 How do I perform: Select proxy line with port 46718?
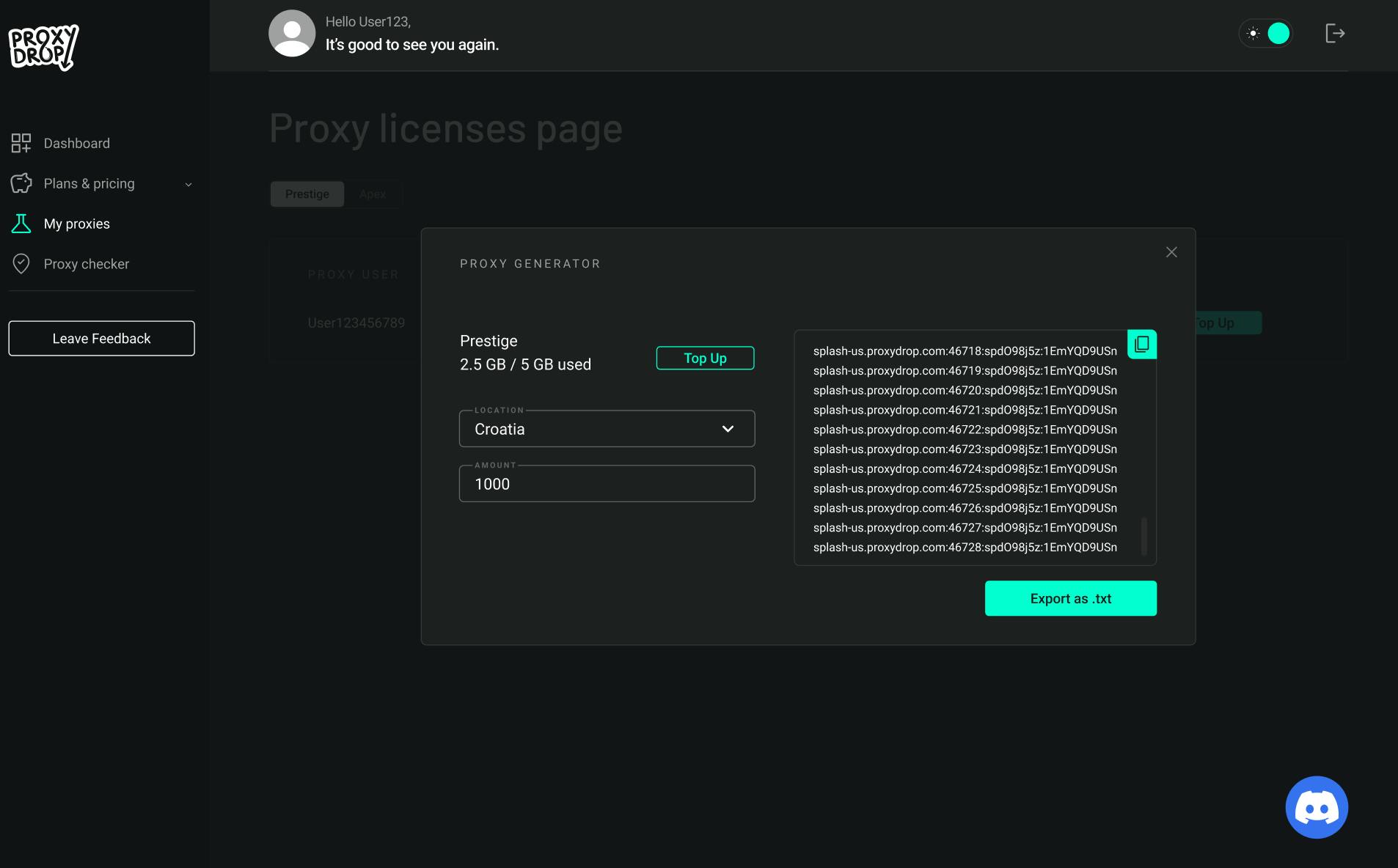click(965, 350)
